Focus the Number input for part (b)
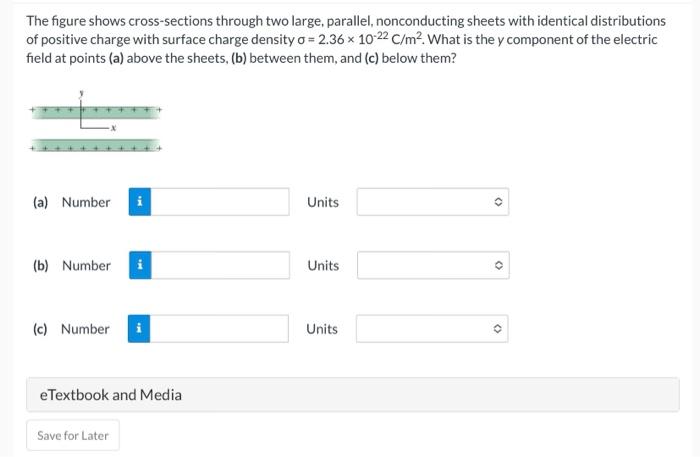700x457 pixels. (x=220, y=265)
